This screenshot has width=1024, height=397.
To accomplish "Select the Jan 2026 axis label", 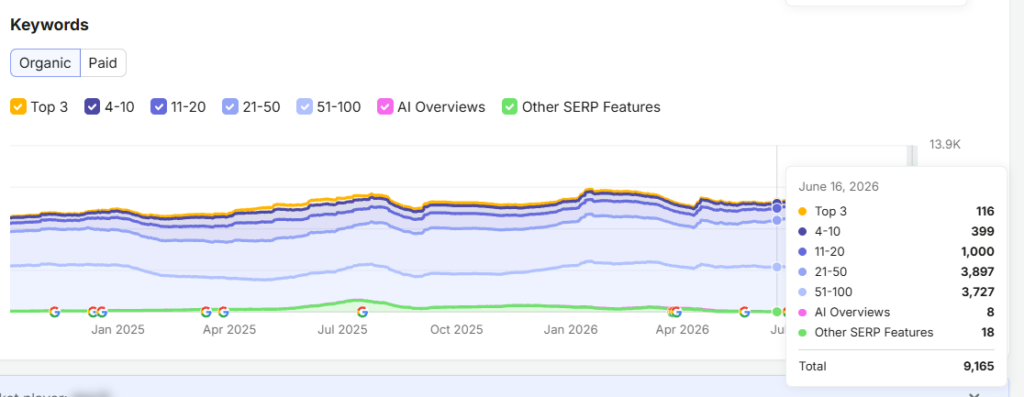I will [x=571, y=330].
